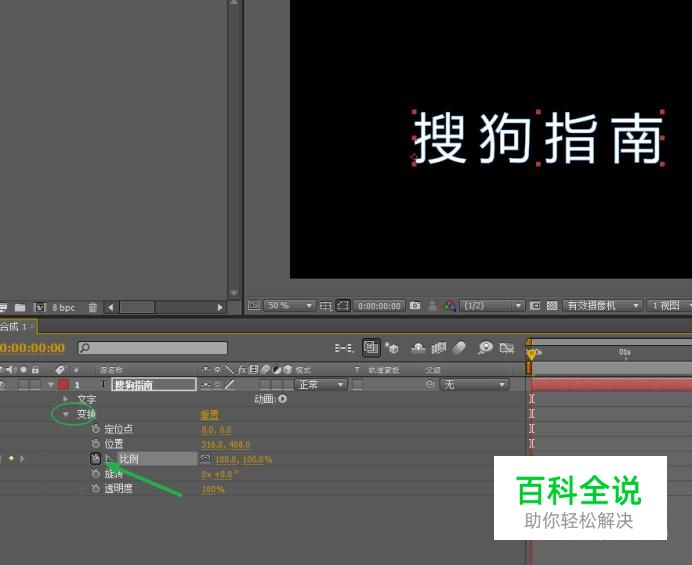This screenshot has width=692, height=565.
Task: Toggle motion blur switch in timeline toolbar
Action: (459, 348)
